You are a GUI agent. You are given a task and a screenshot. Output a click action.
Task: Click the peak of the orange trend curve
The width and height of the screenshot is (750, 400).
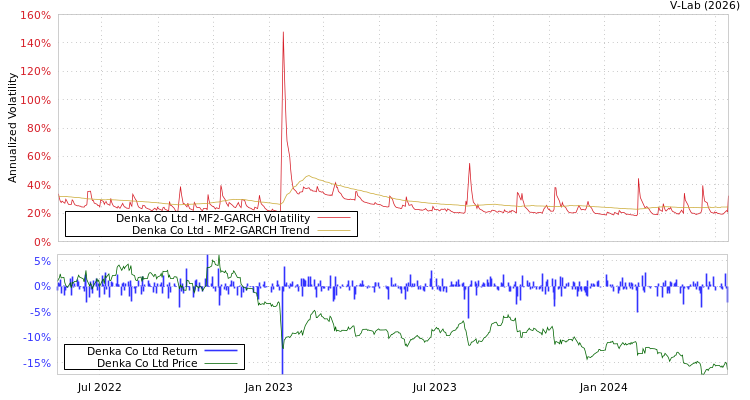point(308,176)
